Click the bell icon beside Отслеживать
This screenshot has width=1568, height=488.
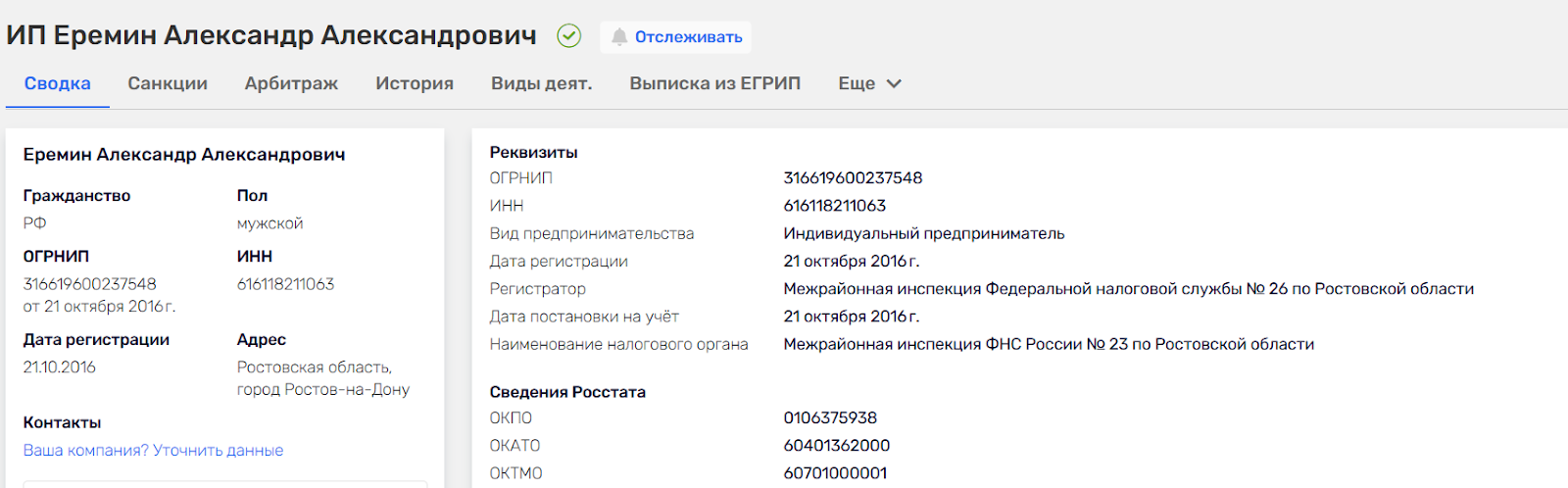[619, 37]
